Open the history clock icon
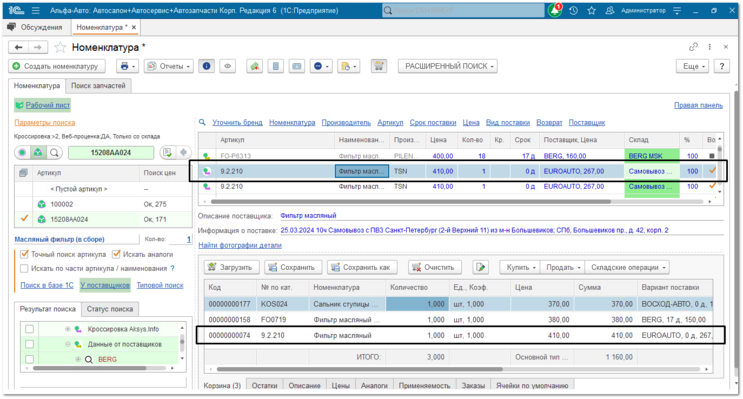Screen dimensions: 743x399 (x=573, y=10)
